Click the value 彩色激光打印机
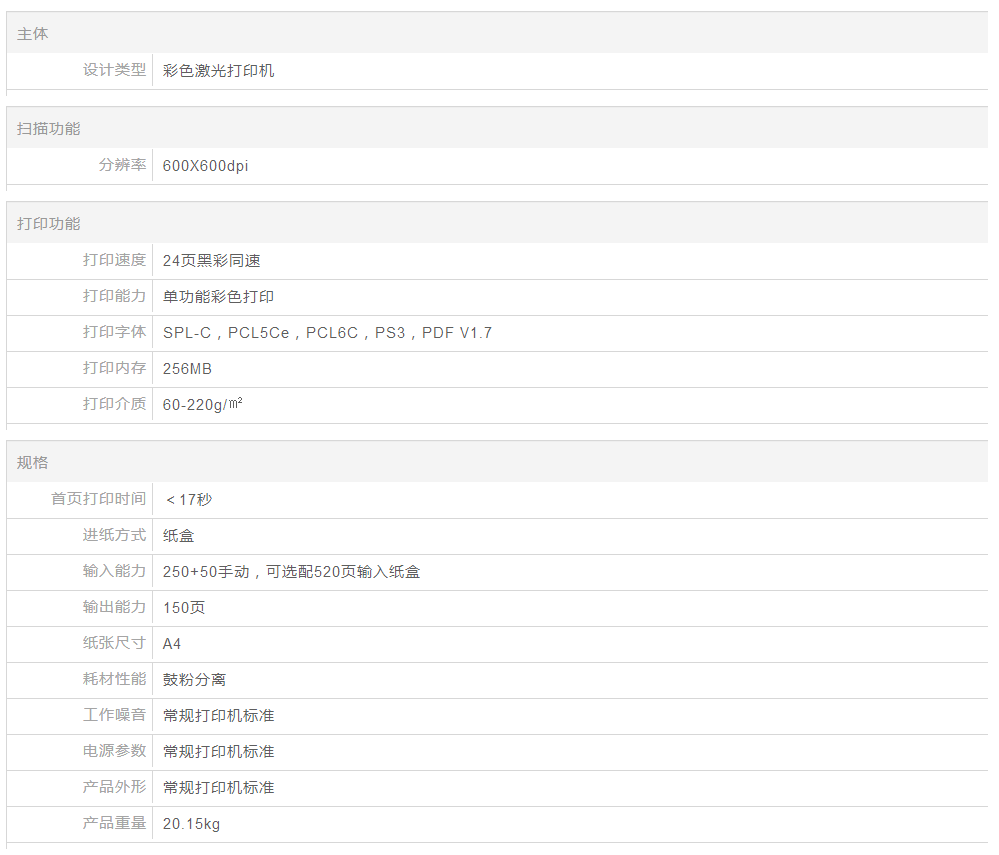The height and width of the screenshot is (855, 999). [x=218, y=71]
